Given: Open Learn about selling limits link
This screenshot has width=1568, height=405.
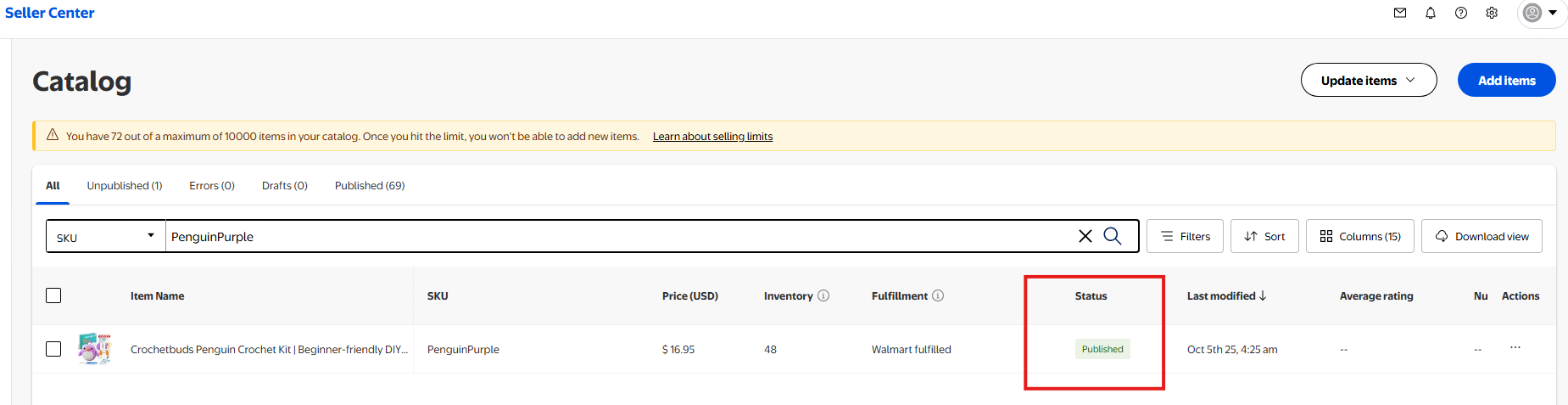Looking at the screenshot, I should [712, 137].
